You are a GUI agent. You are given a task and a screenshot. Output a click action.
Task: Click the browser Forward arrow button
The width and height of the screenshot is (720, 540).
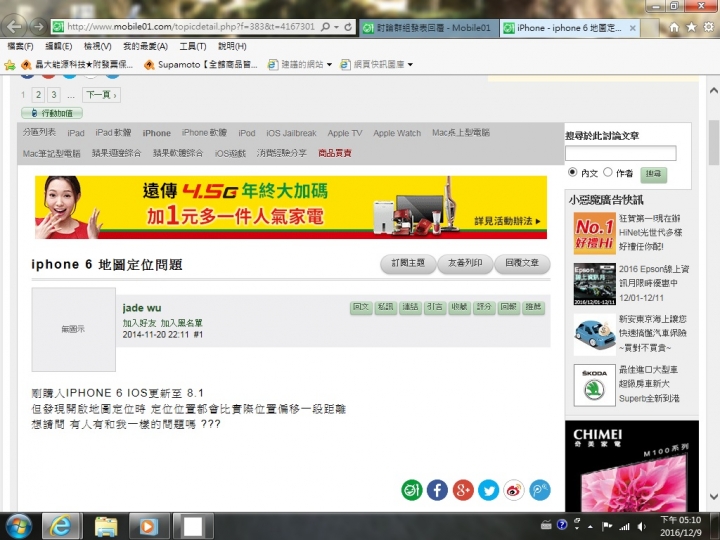(x=39, y=27)
